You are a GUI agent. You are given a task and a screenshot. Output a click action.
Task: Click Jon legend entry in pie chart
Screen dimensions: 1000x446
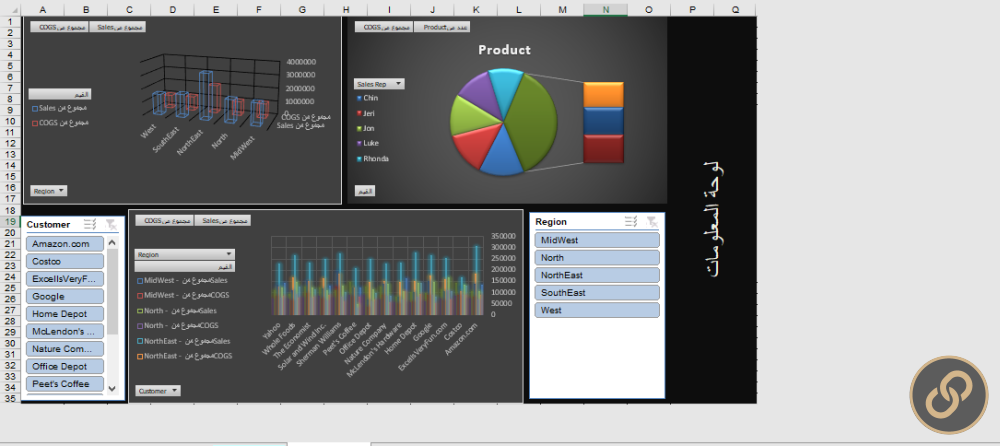coord(366,128)
